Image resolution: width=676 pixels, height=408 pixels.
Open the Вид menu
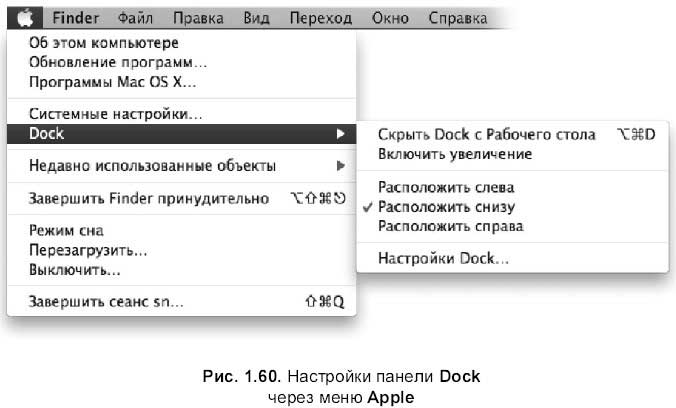[257, 18]
